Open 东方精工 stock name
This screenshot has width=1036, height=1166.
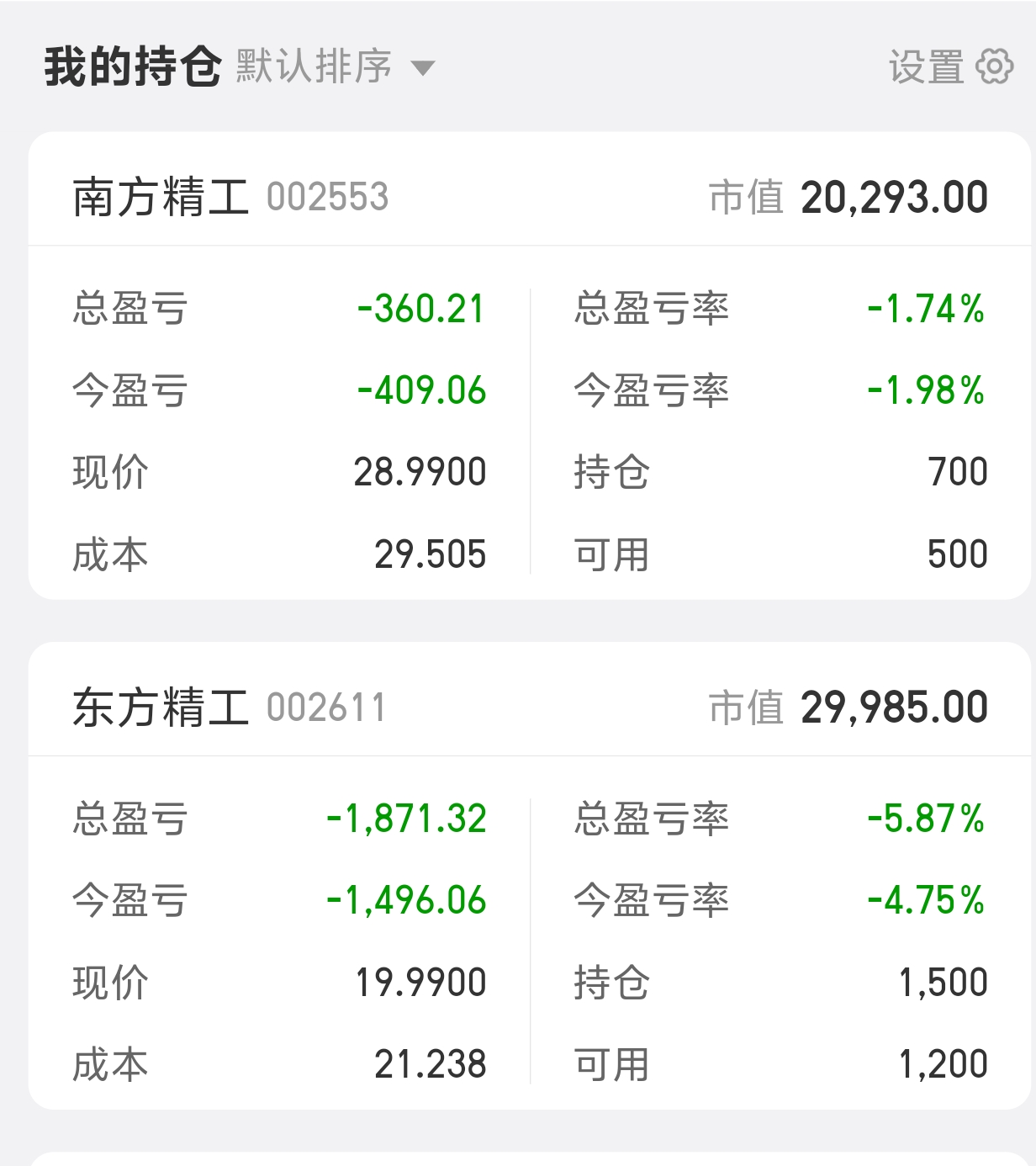click(x=161, y=707)
